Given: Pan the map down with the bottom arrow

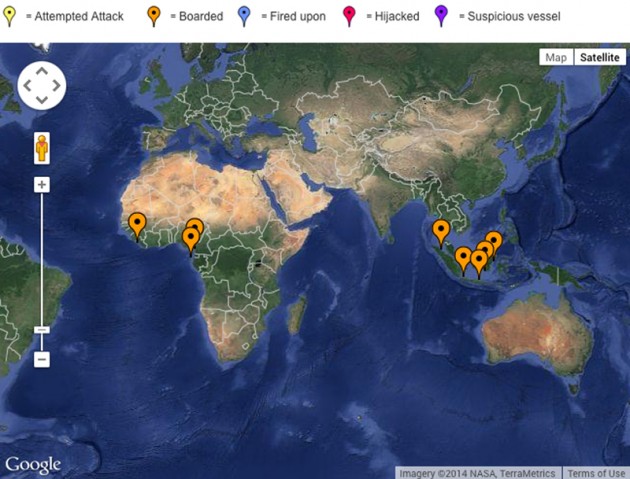Looking at the screenshot, I should 41,101.
